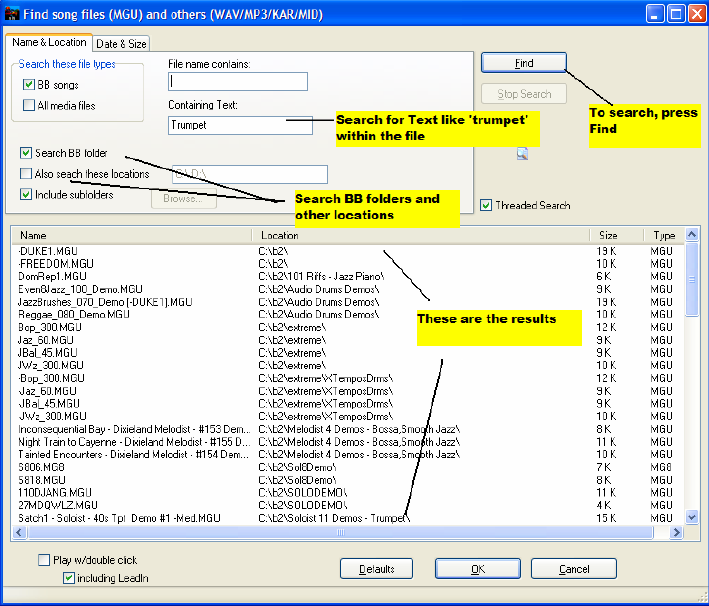Click the Stop Search button
Image resolution: width=709 pixels, height=606 pixels.
(x=524, y=94)
